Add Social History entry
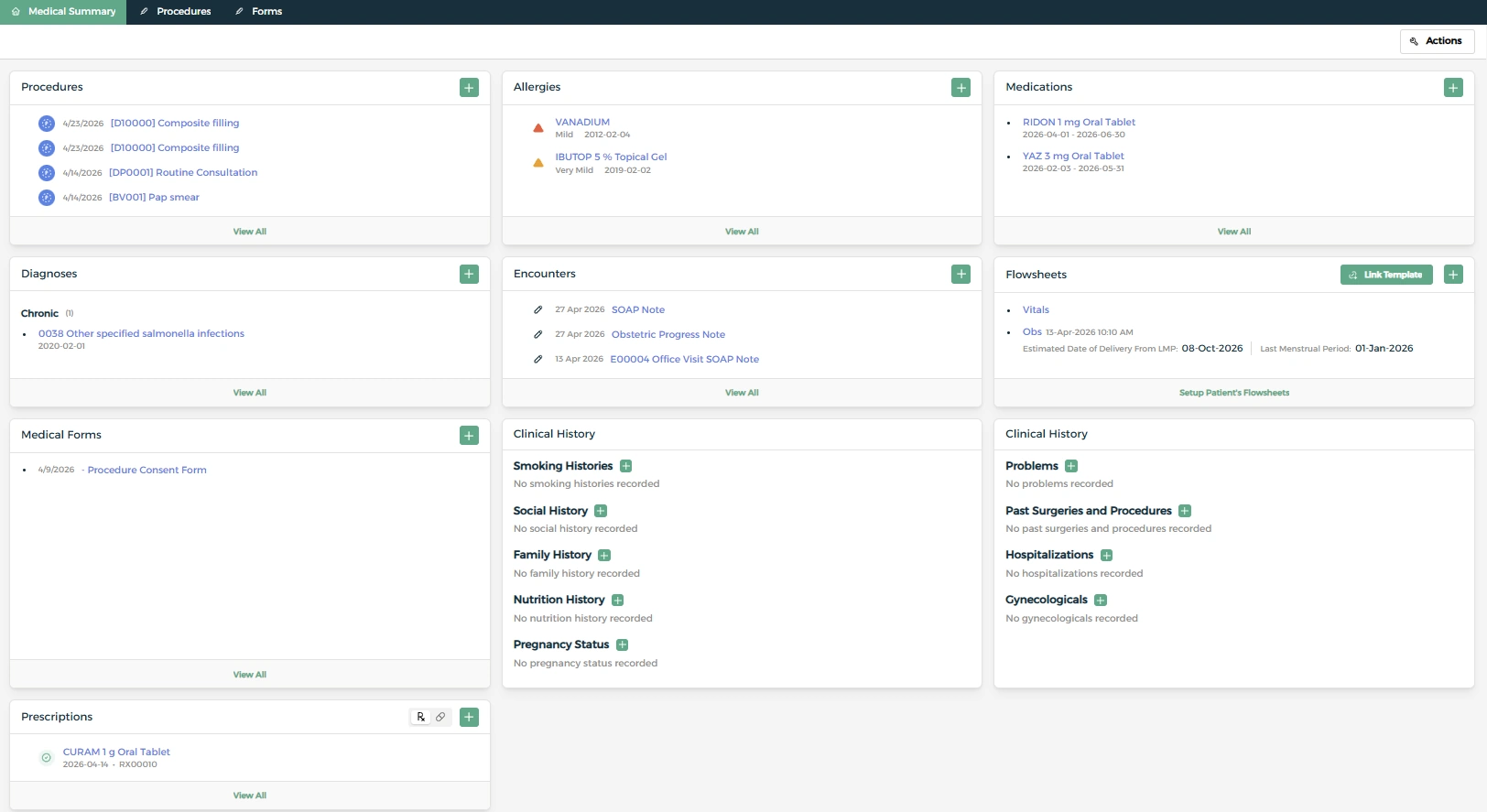This screenshot has width=1487, height=812. [x=601, y=511]
